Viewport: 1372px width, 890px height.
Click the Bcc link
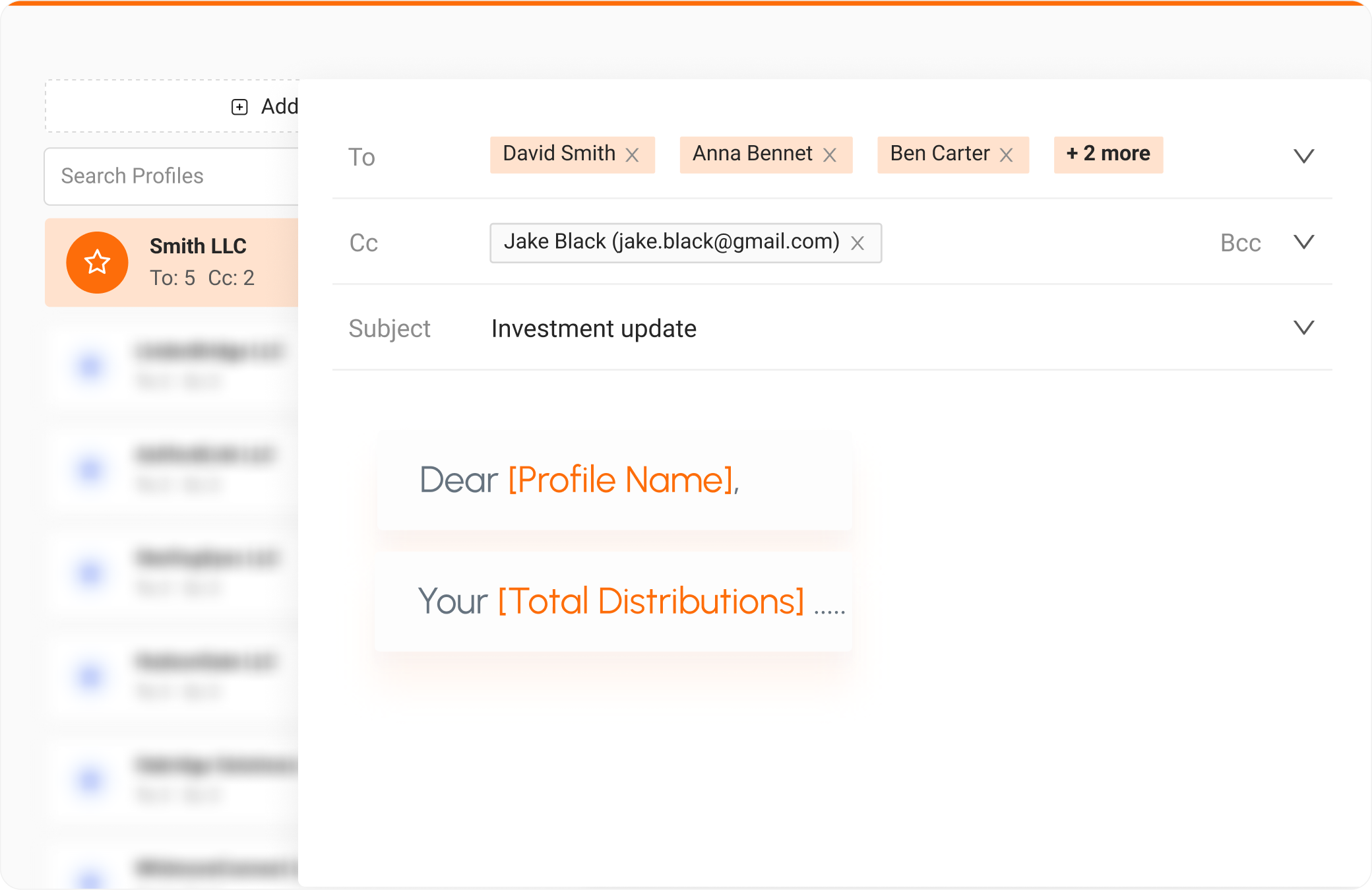1240,243
